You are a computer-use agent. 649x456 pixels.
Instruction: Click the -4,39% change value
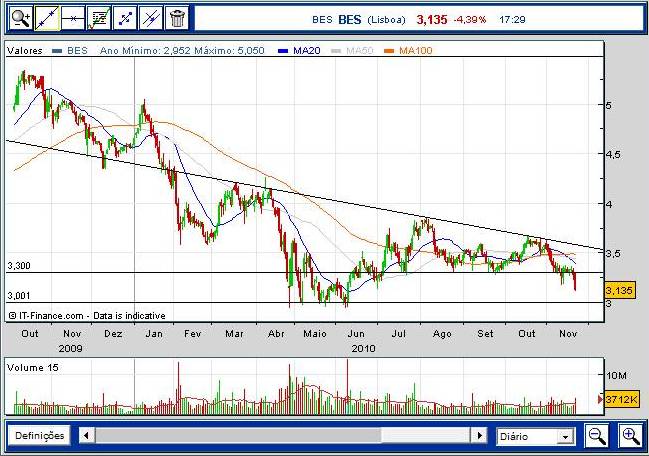[x=469, y=19]
